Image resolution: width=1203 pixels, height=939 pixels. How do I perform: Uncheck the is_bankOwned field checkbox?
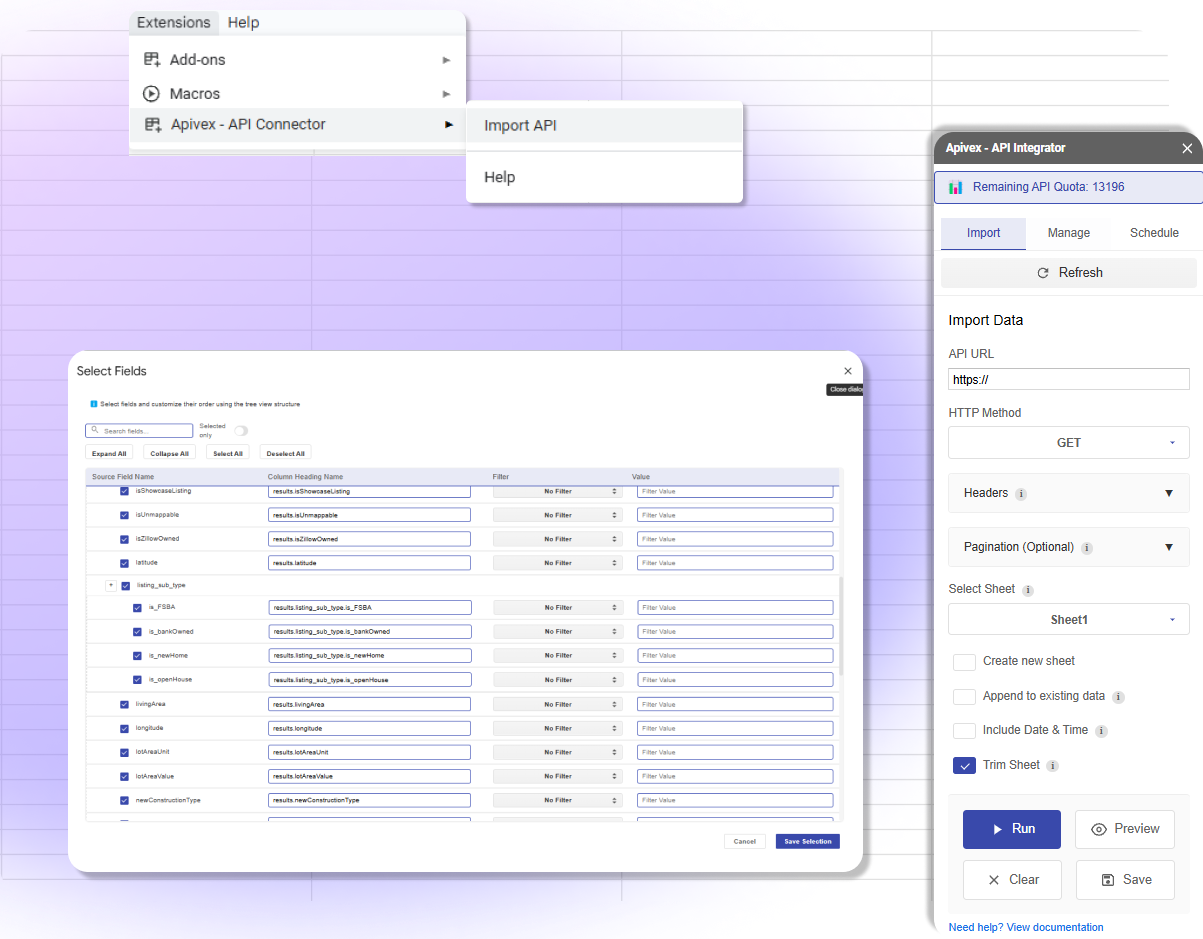pyautogui.click(x=137, y=632)
